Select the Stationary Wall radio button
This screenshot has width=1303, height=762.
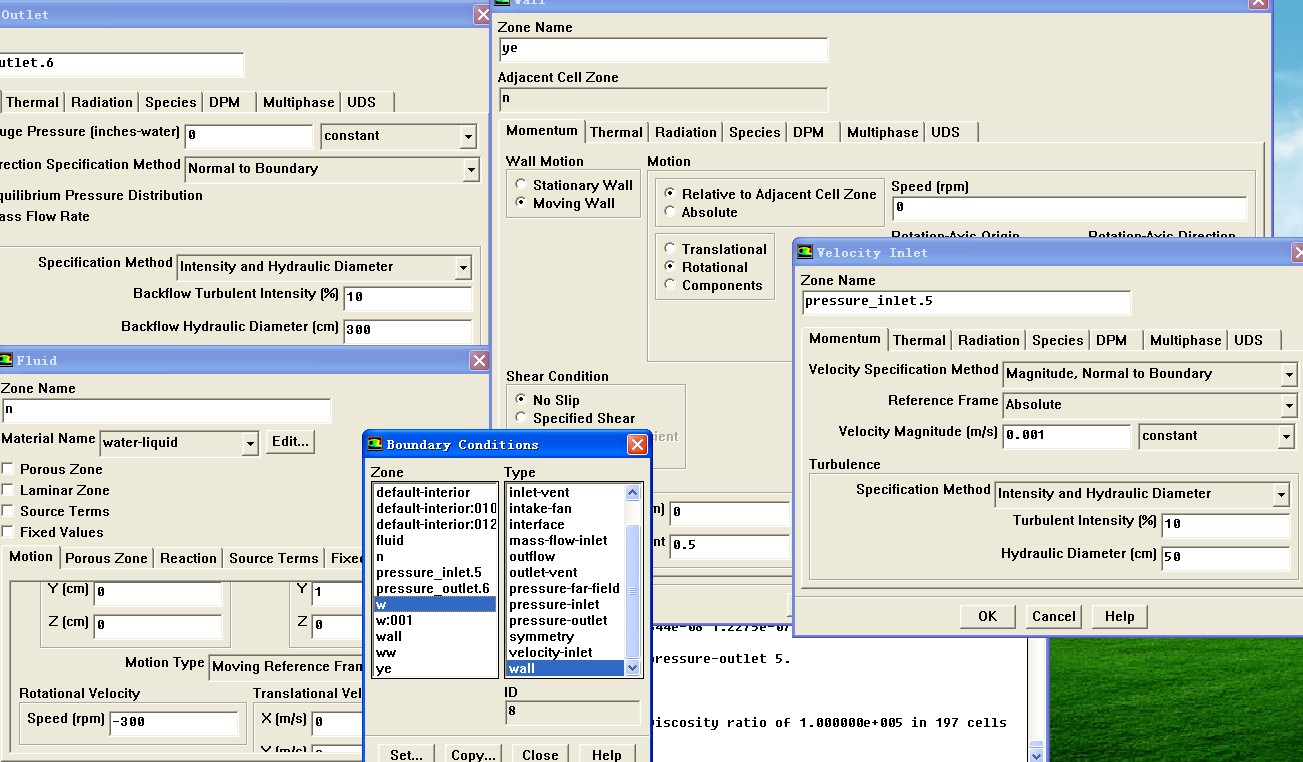tap(521, 185)
